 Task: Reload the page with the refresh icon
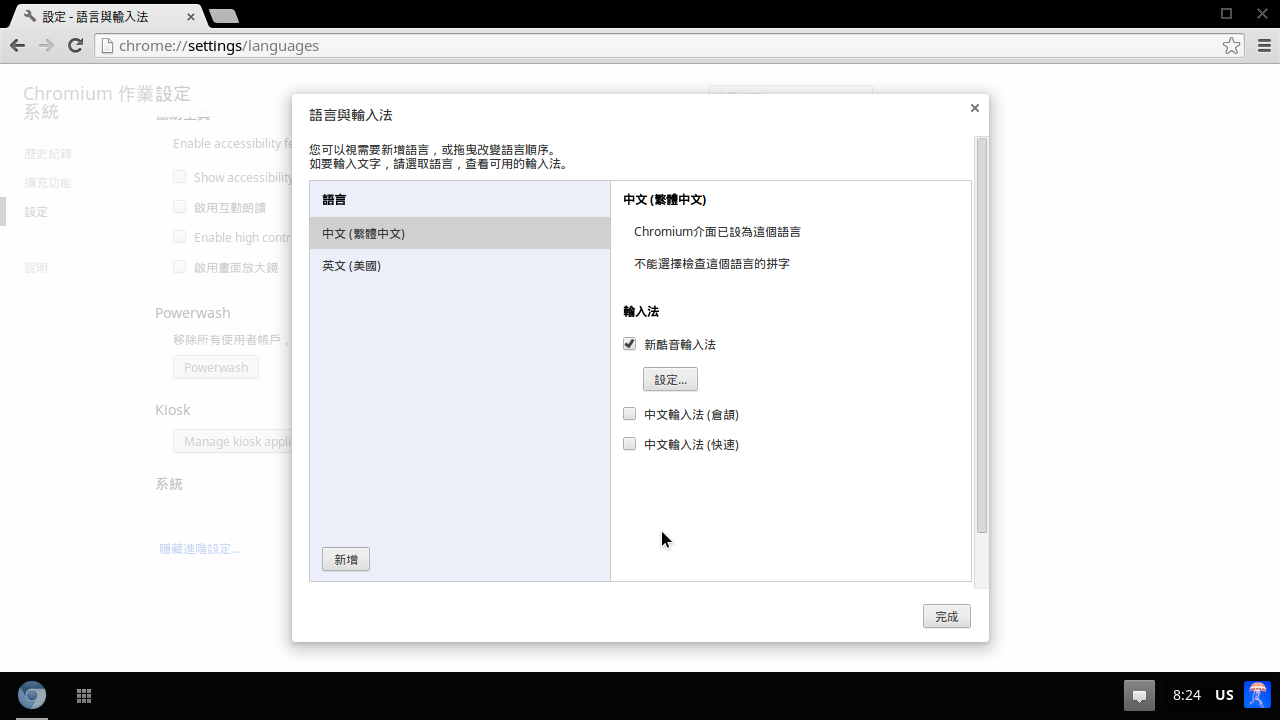[75, 46]
